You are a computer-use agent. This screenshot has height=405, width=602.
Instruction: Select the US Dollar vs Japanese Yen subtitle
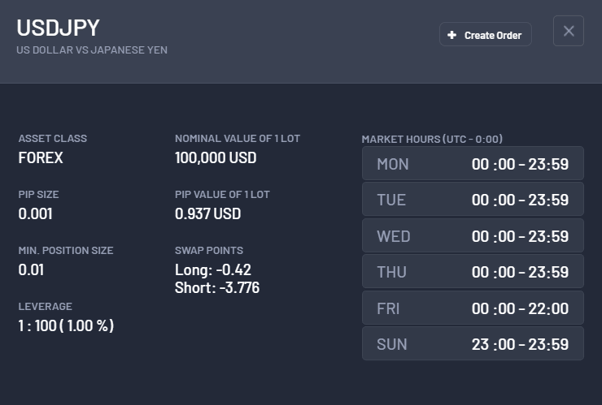point(92,50)
